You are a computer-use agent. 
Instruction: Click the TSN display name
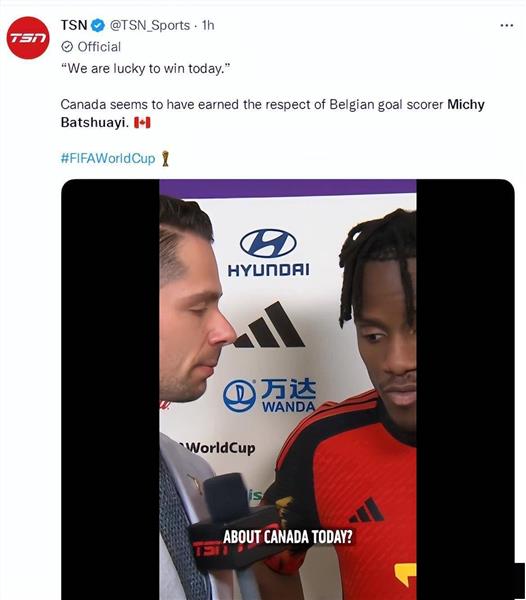pos(74,25)
